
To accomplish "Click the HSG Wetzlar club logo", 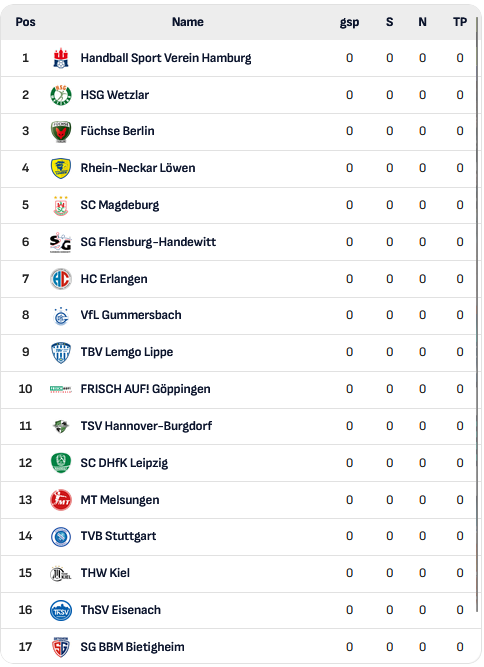I will click(x=61, y=95).
